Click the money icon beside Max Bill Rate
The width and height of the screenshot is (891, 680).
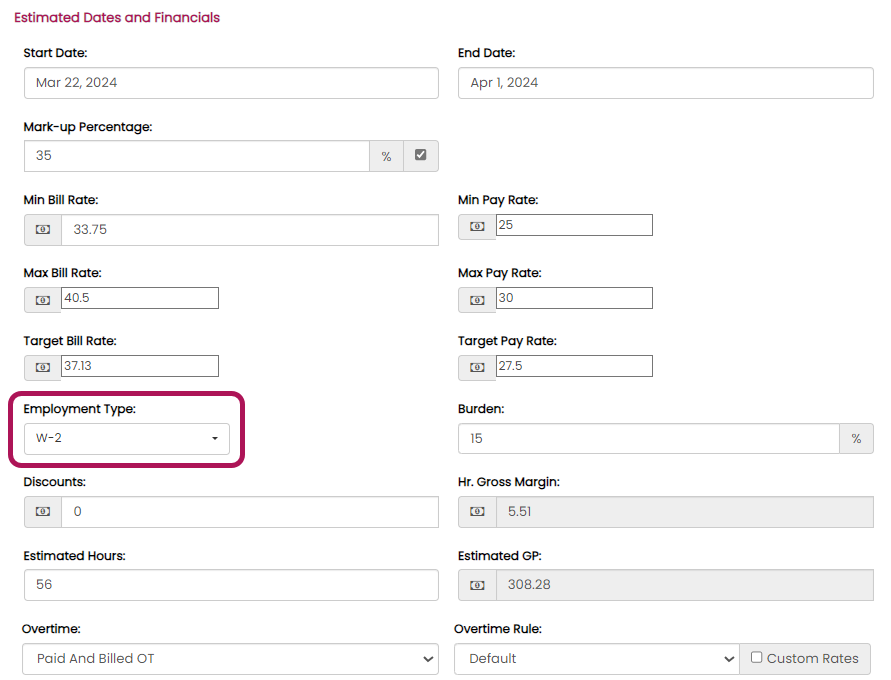tap(43, 299)
